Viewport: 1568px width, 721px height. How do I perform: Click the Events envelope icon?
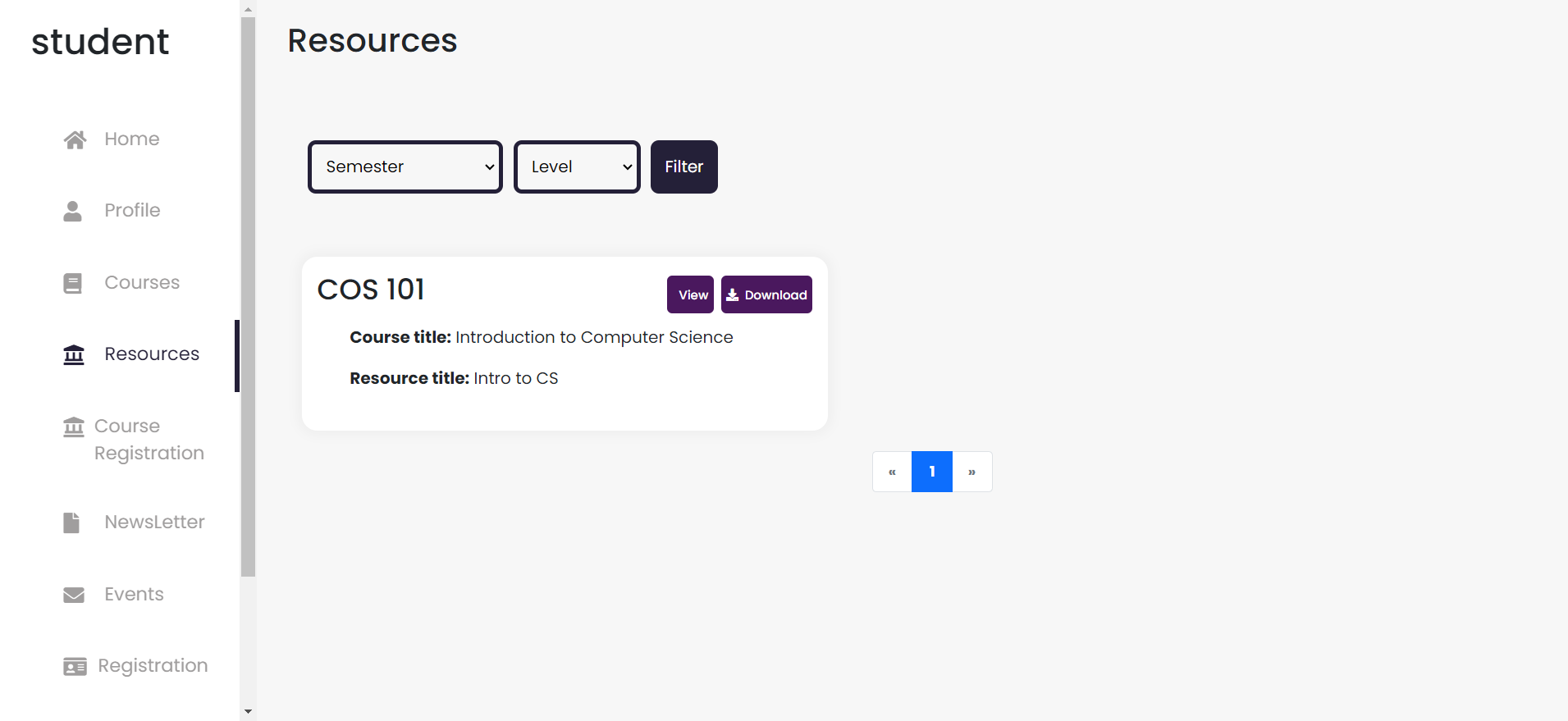point(73,594)
